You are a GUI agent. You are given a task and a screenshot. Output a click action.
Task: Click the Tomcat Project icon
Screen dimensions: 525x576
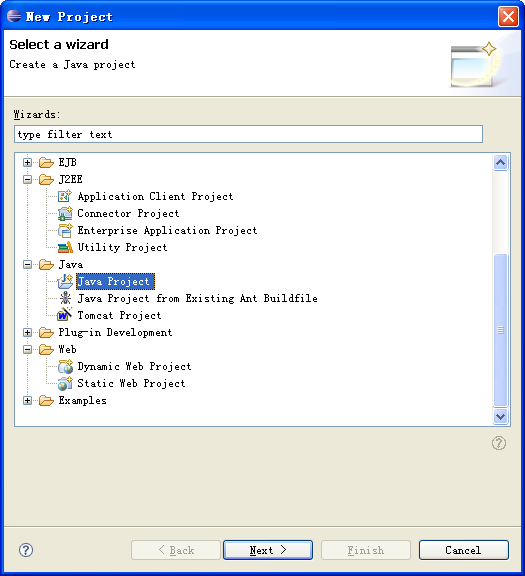65,315
